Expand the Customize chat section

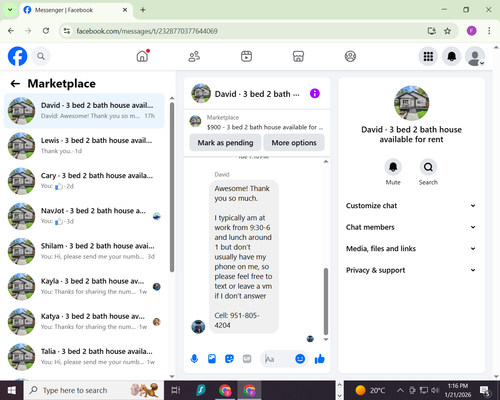tap(411, 206)
